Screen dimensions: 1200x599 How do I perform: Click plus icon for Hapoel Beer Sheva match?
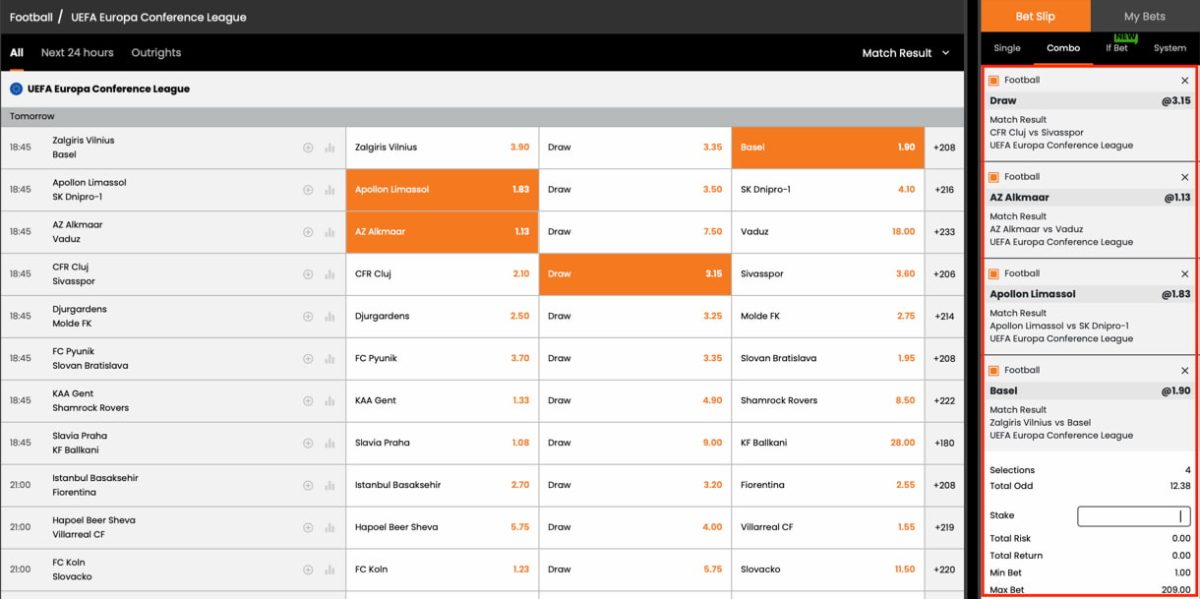tap(308, 528)
